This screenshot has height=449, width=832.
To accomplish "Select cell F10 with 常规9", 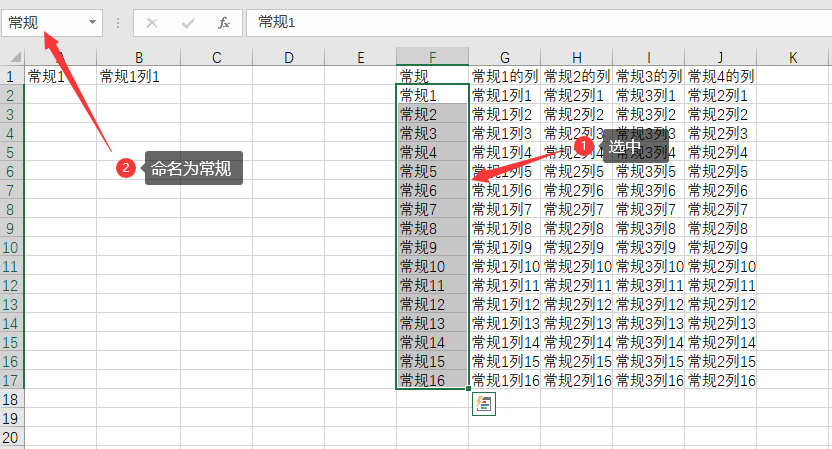I will pyautogui.click(x=432, y=247).
